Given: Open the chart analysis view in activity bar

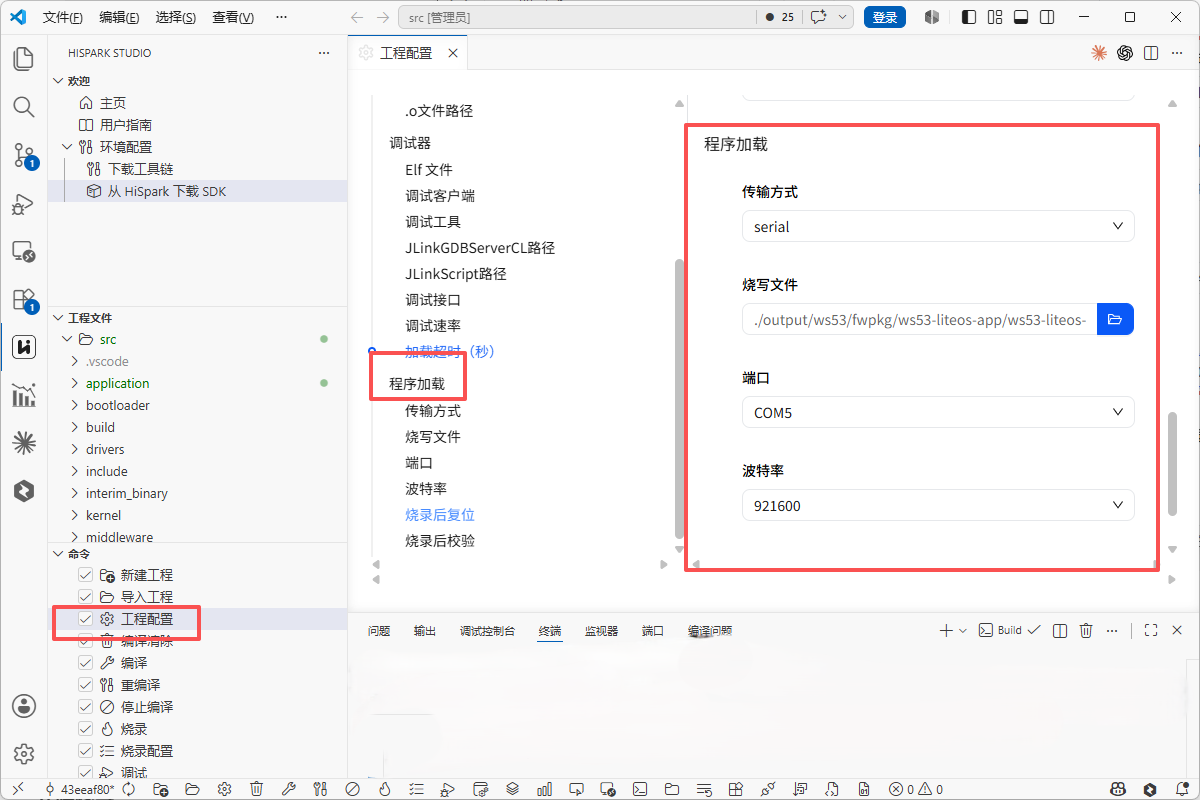Looking at the screenshot, I should pyautogui.click(x=23, y=395).
